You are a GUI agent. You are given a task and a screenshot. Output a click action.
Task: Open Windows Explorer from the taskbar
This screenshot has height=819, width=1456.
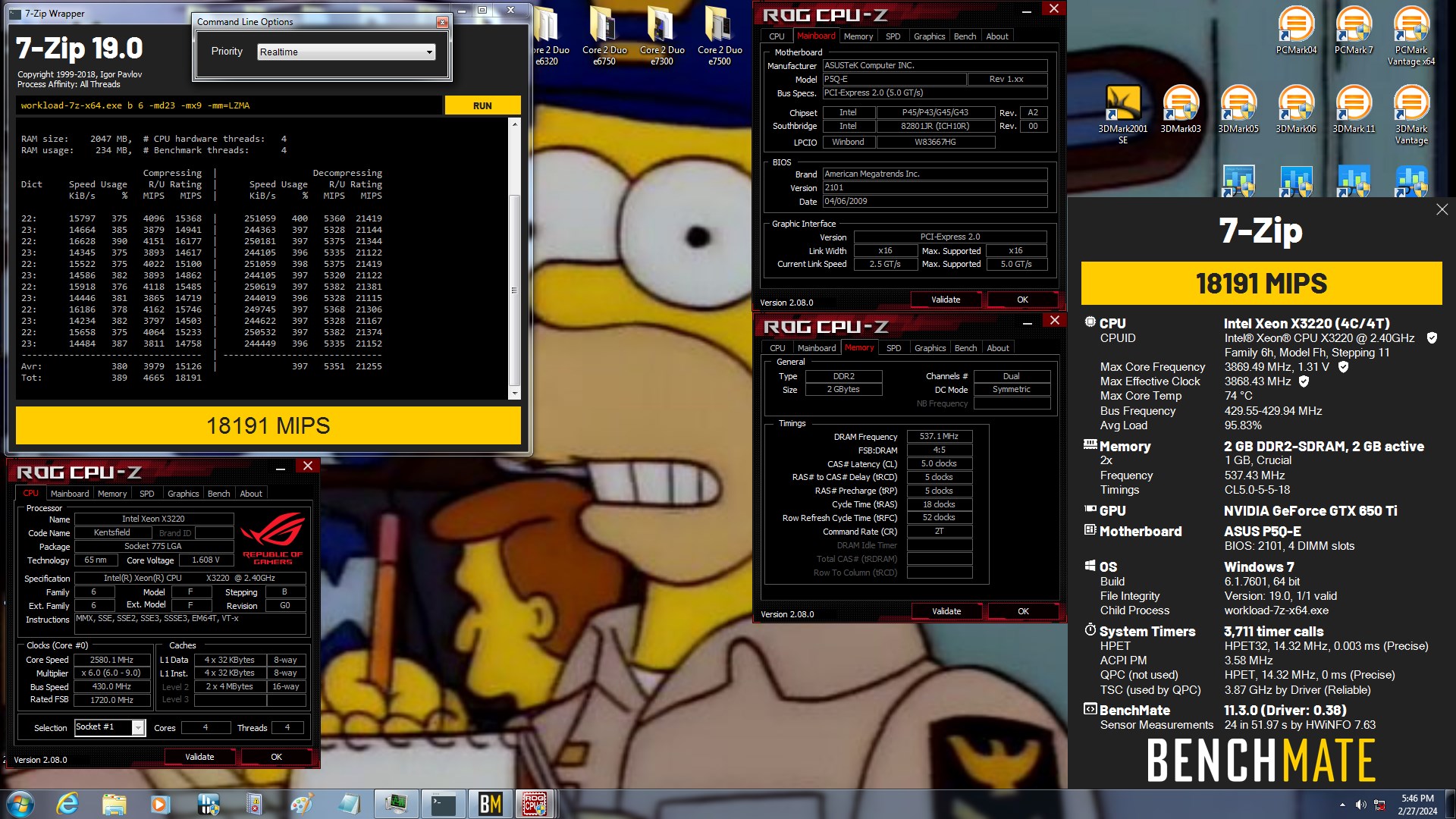tap(114, 804)
